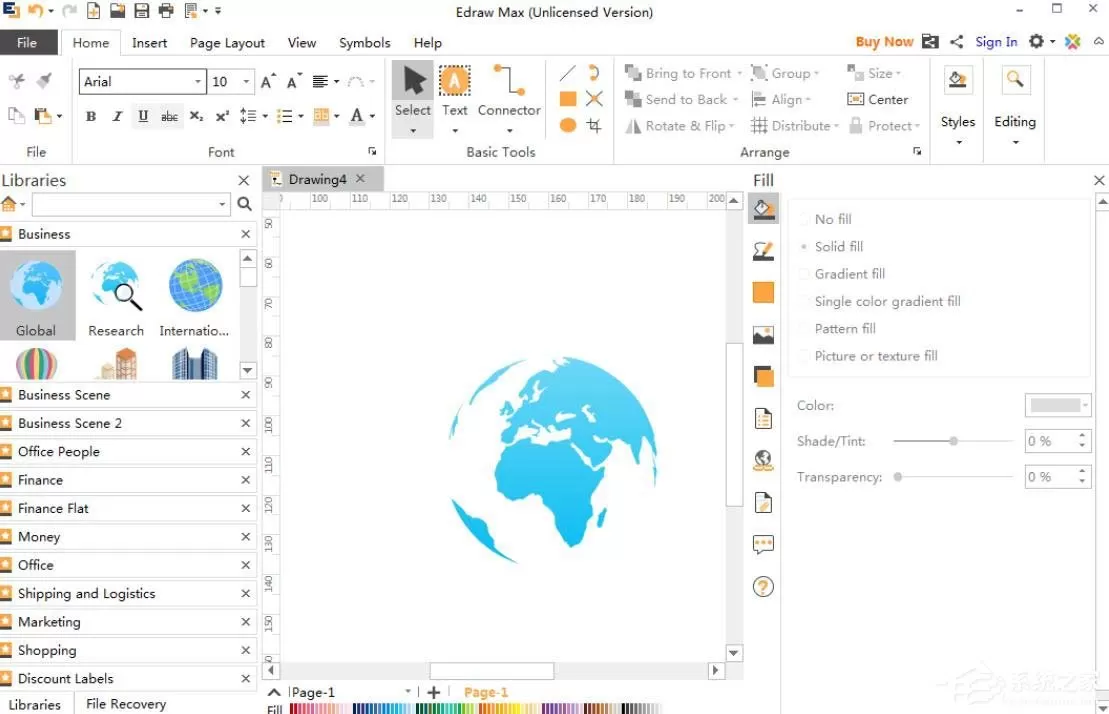
Task: Expand the Send to Back dropdown
Action: click(x=736, y=100)
